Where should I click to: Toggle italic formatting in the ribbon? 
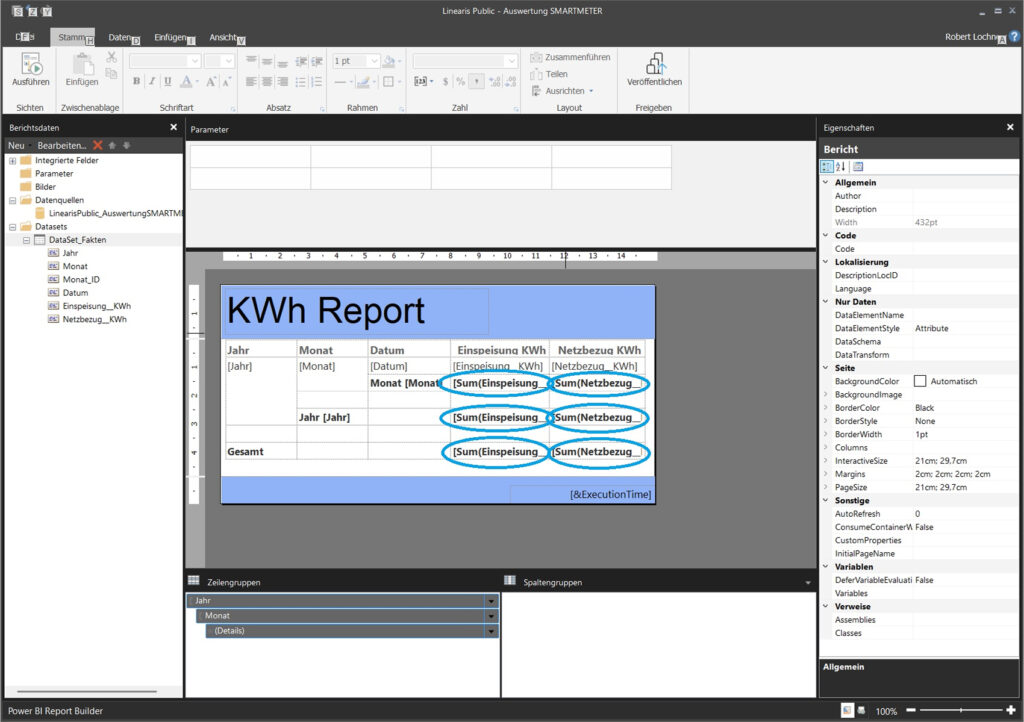coord(152,82)
